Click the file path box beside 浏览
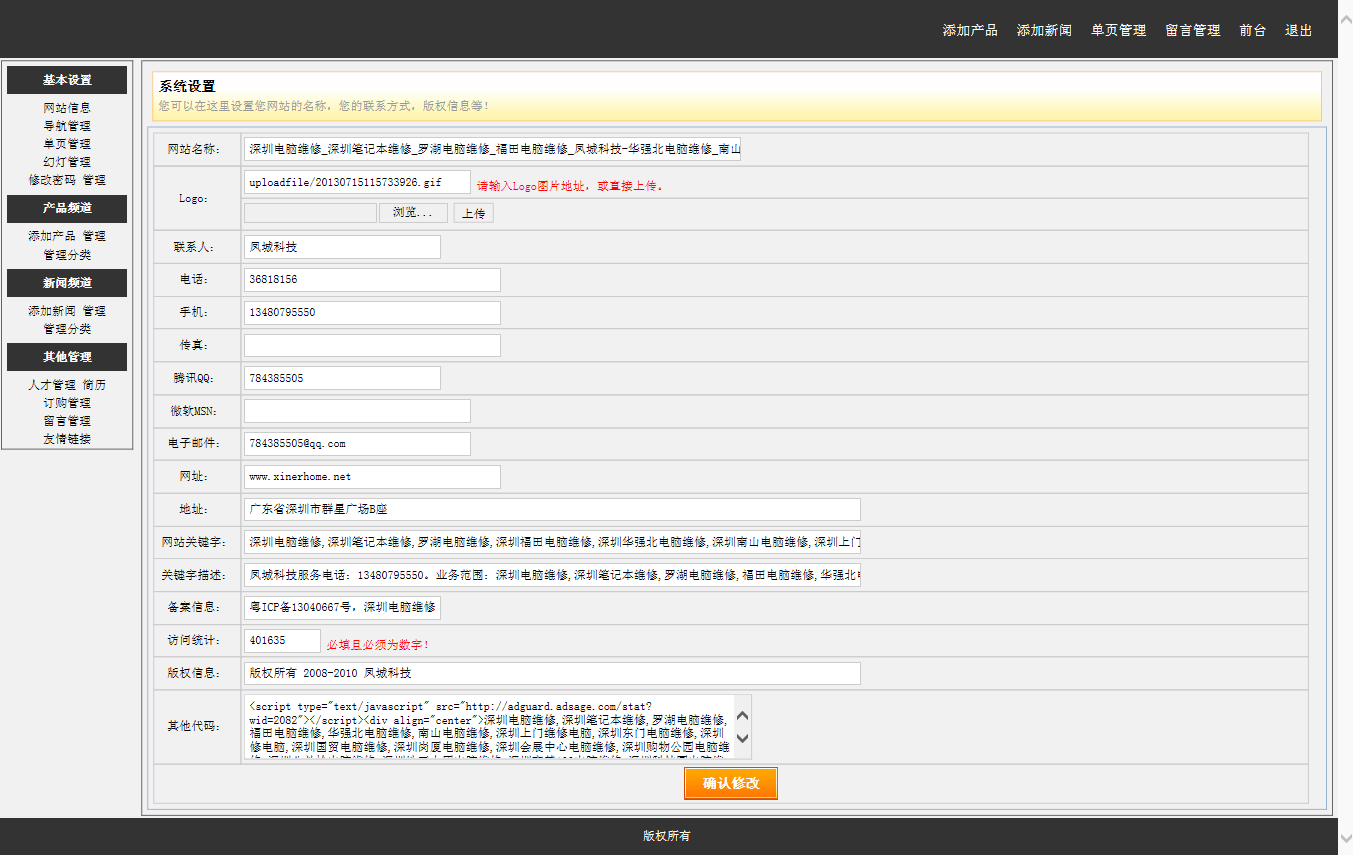This screenshot has height=855, width=1353. coord(310,213)
